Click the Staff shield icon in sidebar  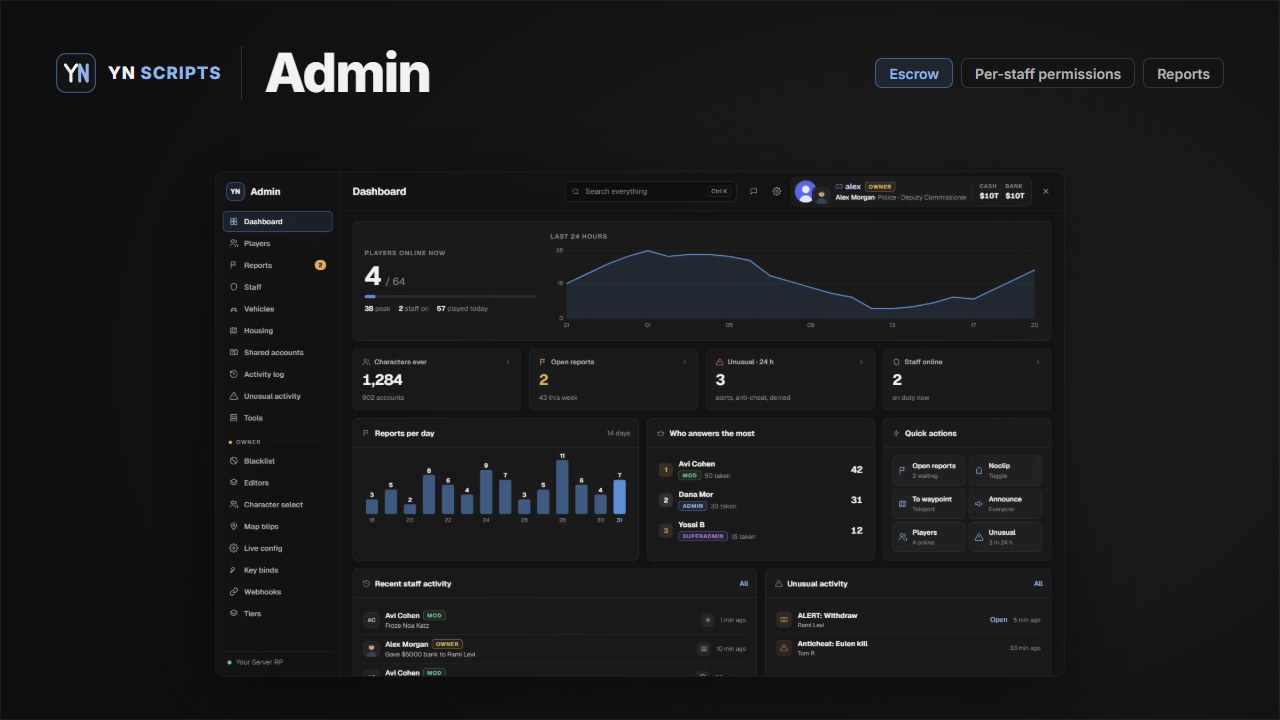click(233, 288)
